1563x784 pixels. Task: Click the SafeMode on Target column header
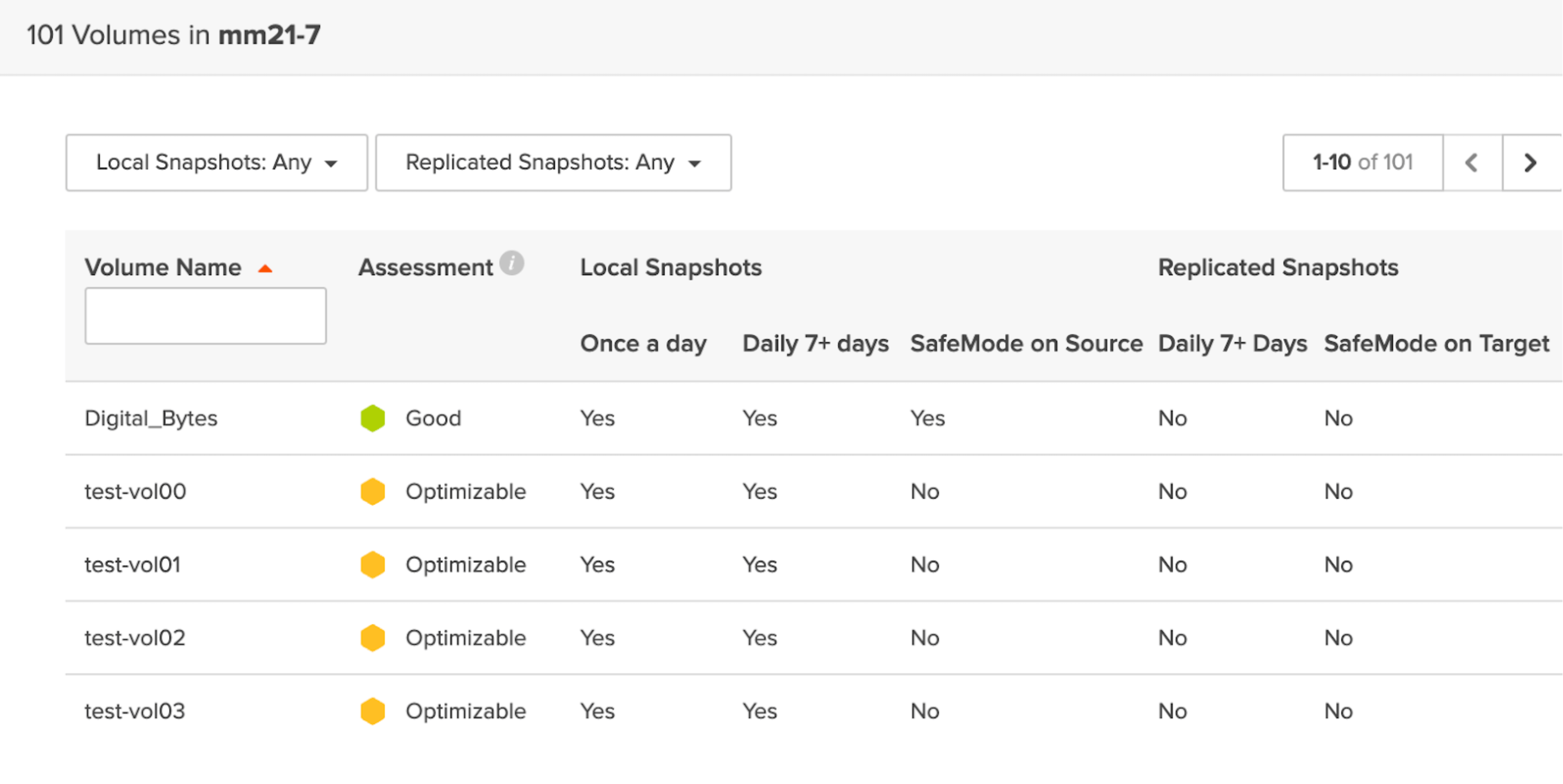1437,344
